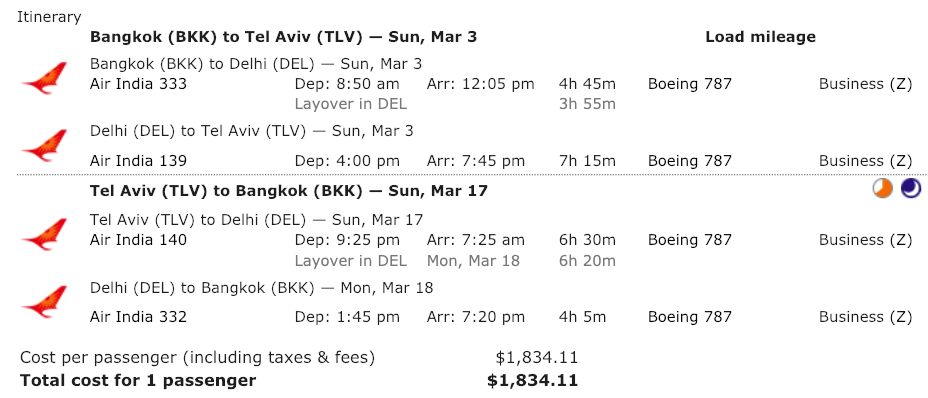Click flight number Air India 139
Screen dimensions: 928x398
(138, 161)
